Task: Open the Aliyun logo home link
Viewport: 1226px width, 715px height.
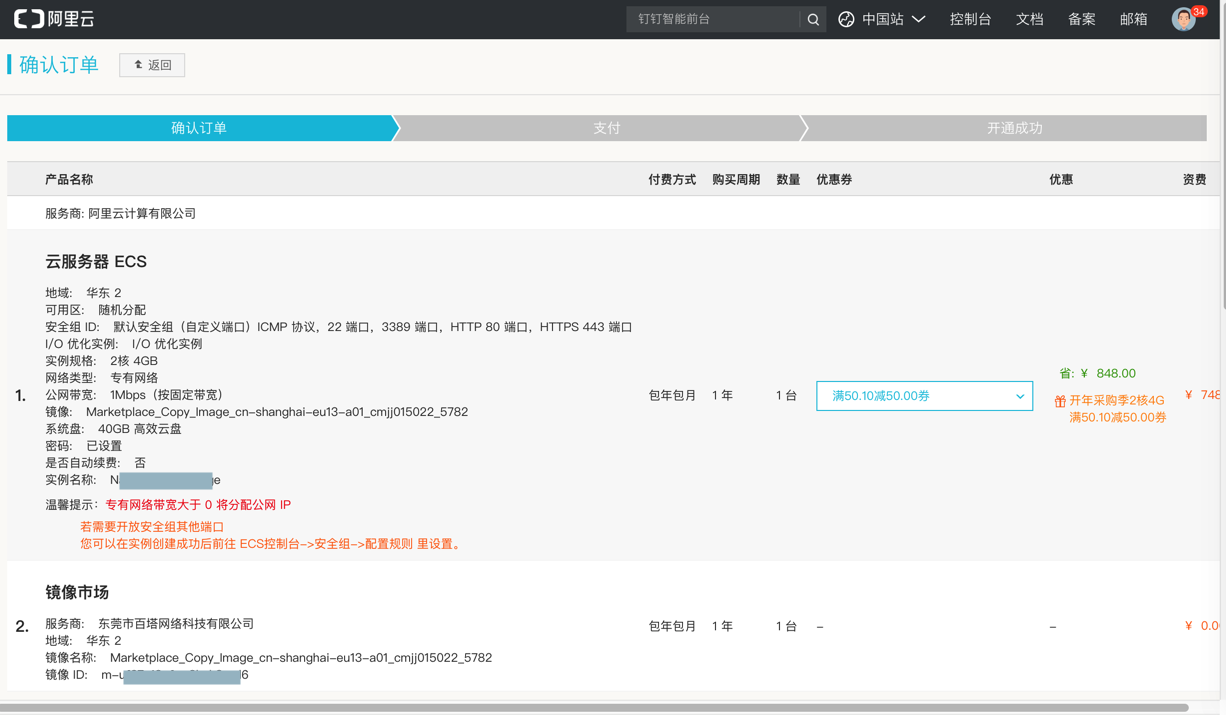Action: 54,19
